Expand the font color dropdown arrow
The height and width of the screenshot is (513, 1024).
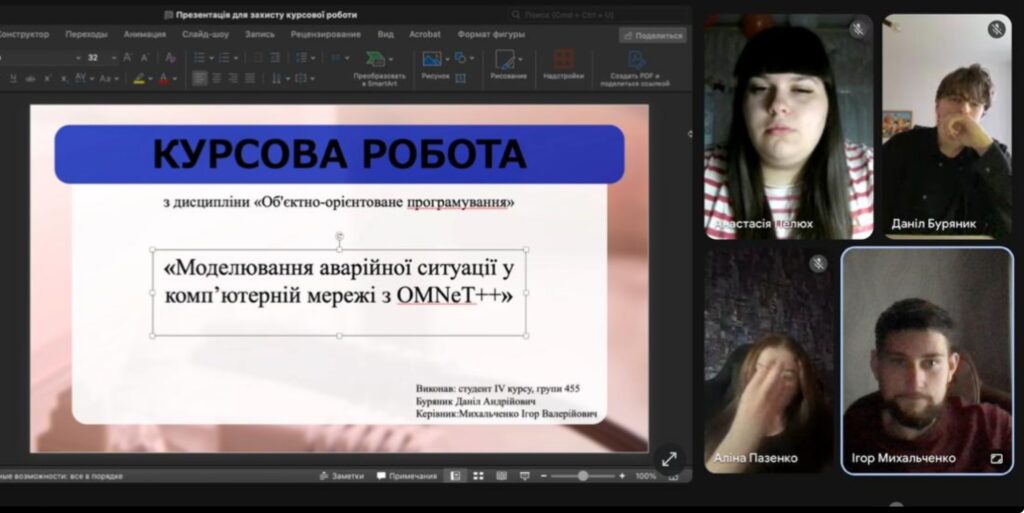coord(177,79)
